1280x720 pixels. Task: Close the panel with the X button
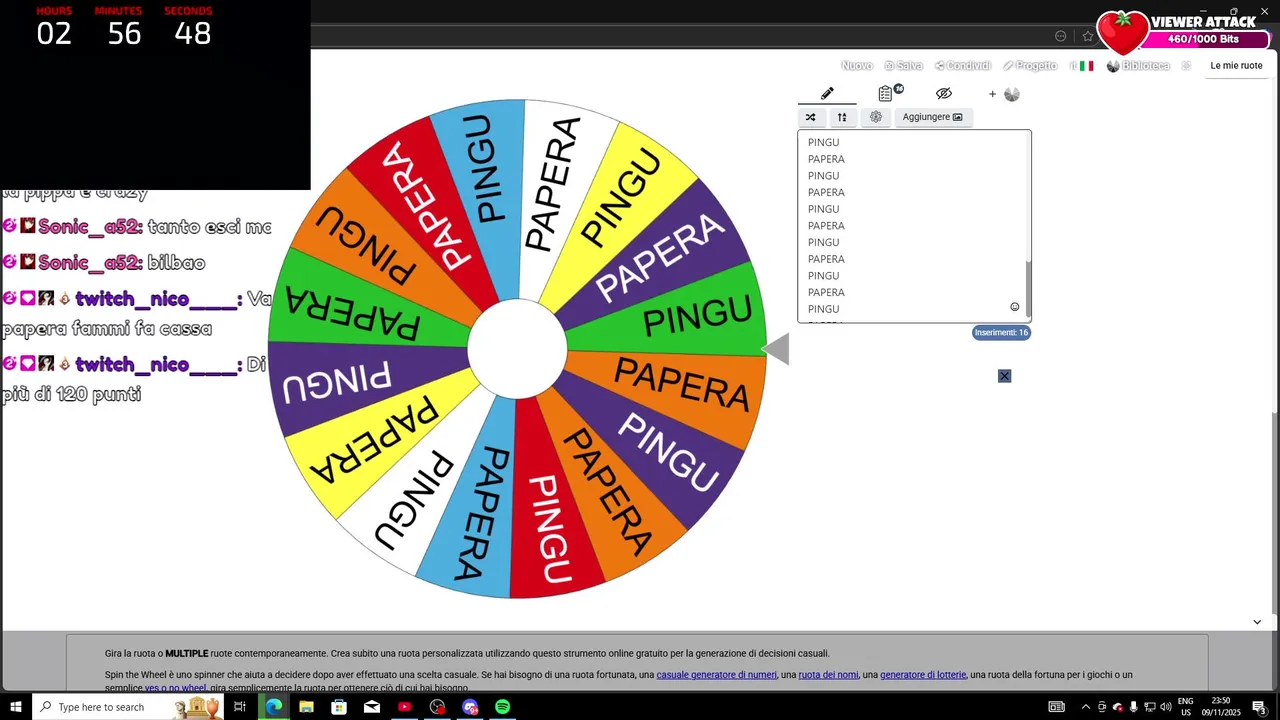pos(1004,376)
